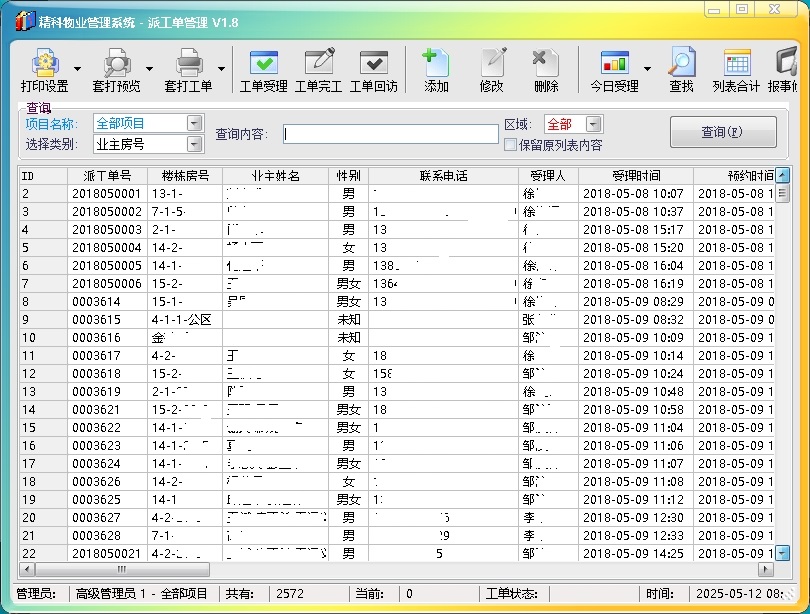Toggle the 保留原列表内容 checkbox
Viewport: 810px width, 614px height.
point(510,145)
